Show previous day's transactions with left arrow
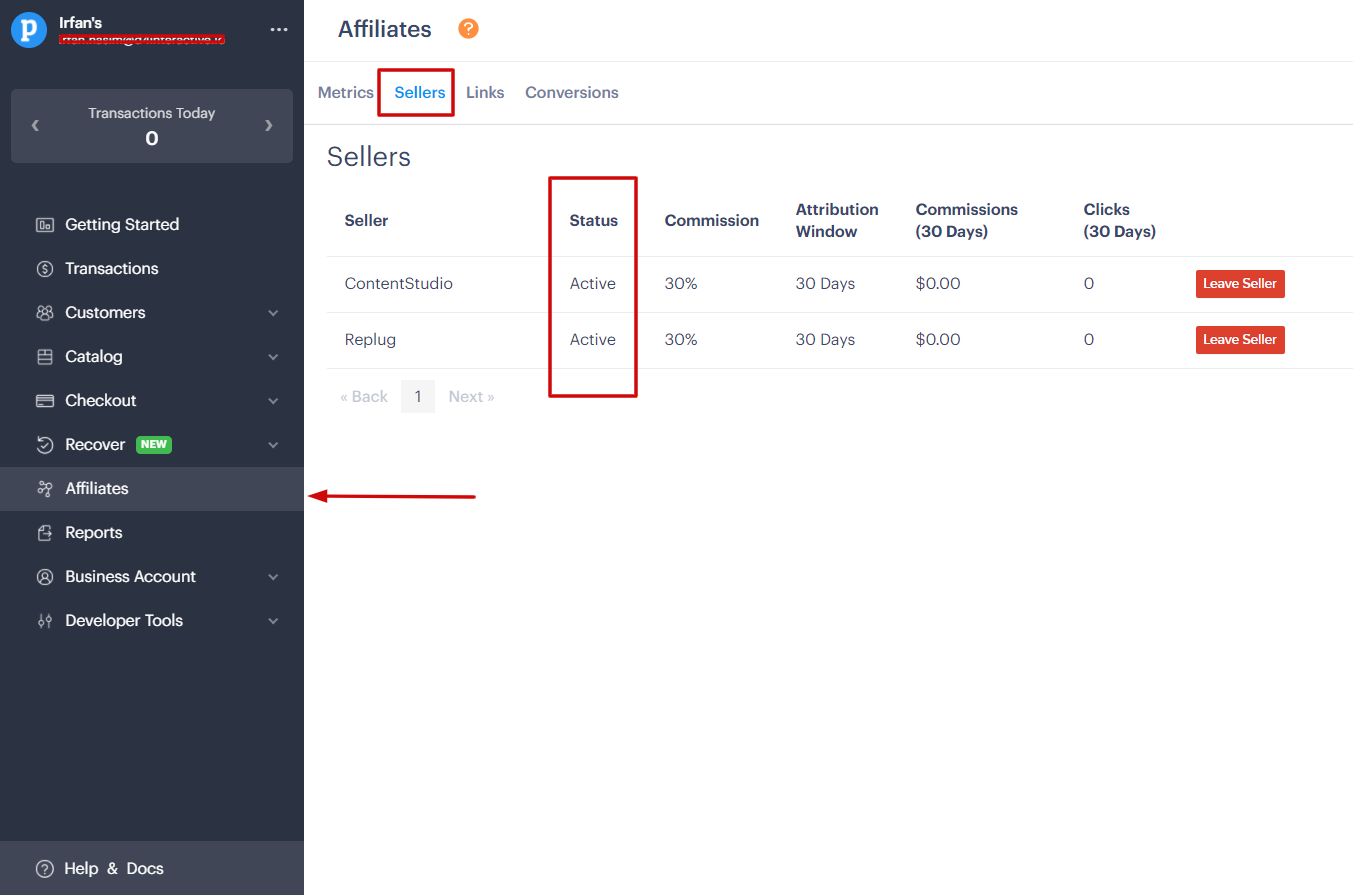This screenshot has height=895, width=1353. pos(36,126)
